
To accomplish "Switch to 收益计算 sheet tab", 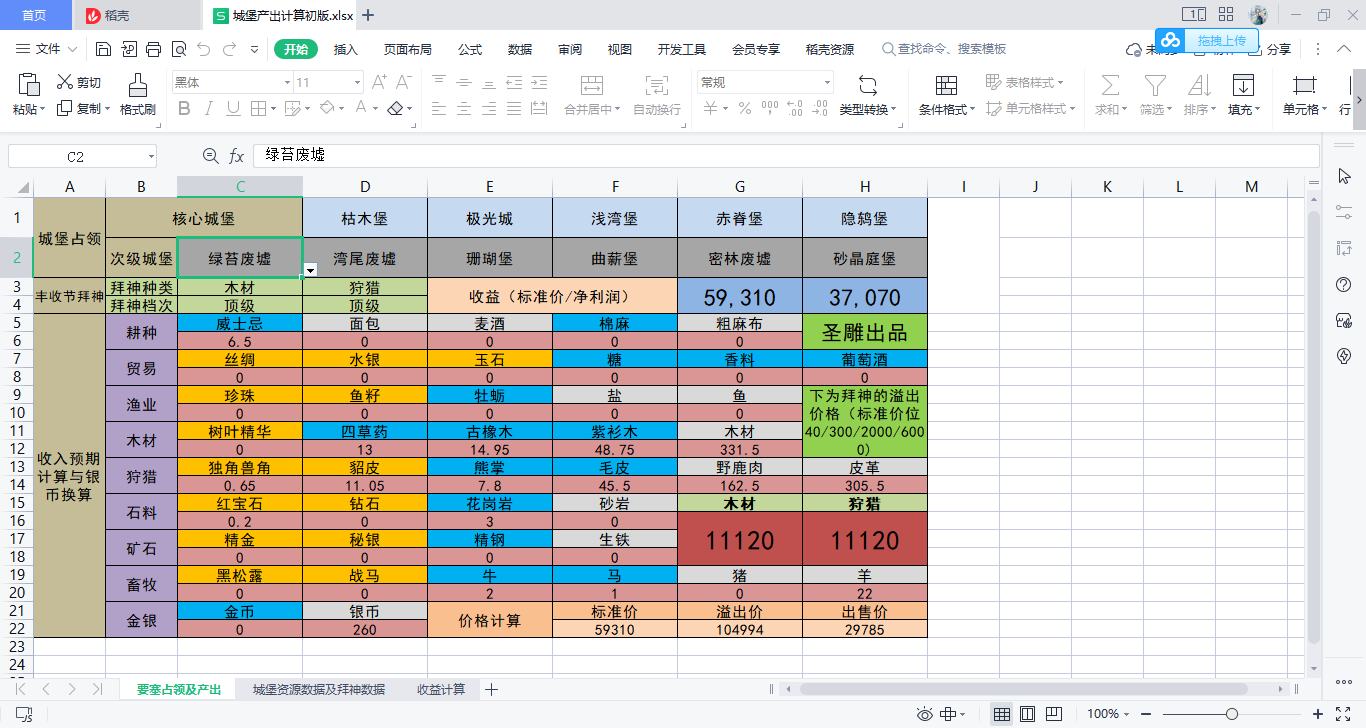I will point(441,689).
